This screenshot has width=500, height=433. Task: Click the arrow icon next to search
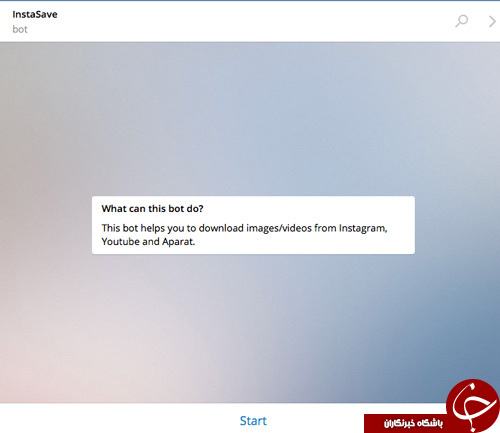pyautogui.click(x=492, y=21)
